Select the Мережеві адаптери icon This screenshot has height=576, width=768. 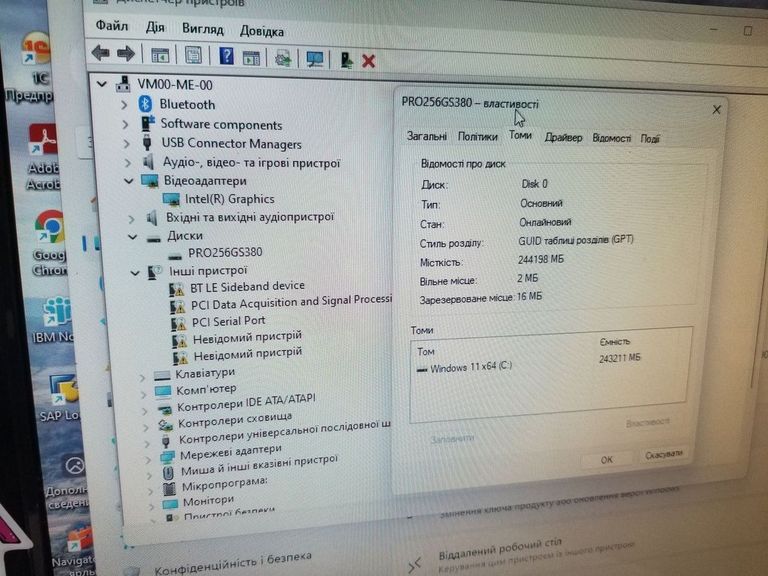[168, 457]
